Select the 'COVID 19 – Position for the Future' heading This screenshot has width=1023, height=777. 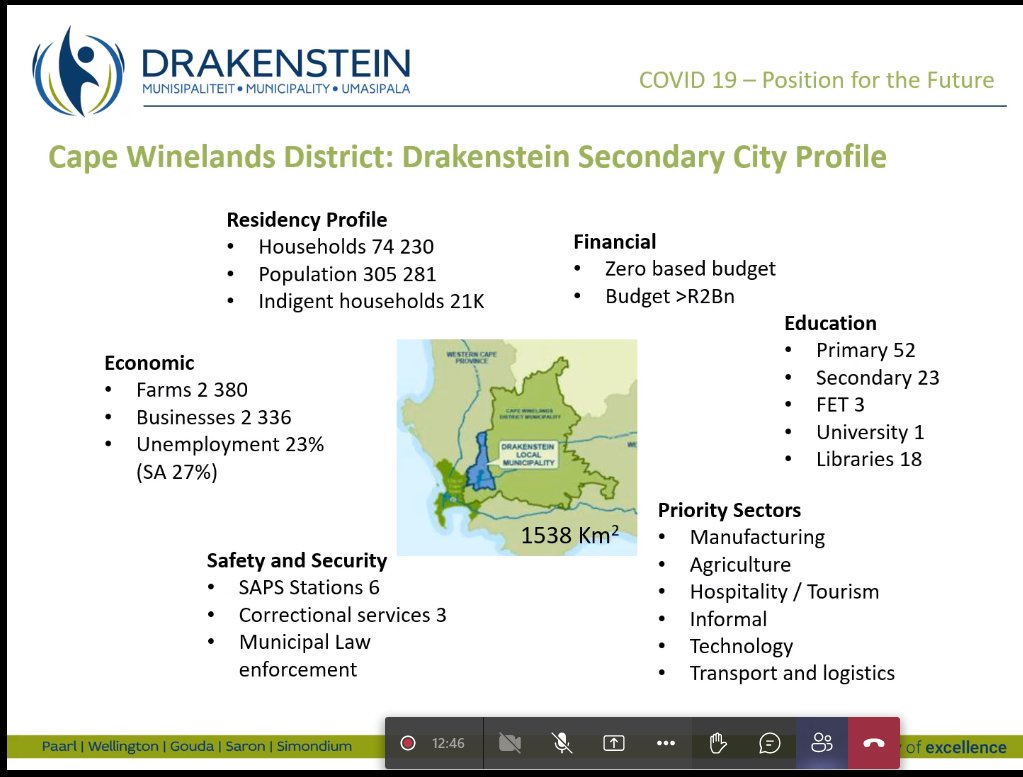point(816,80)
